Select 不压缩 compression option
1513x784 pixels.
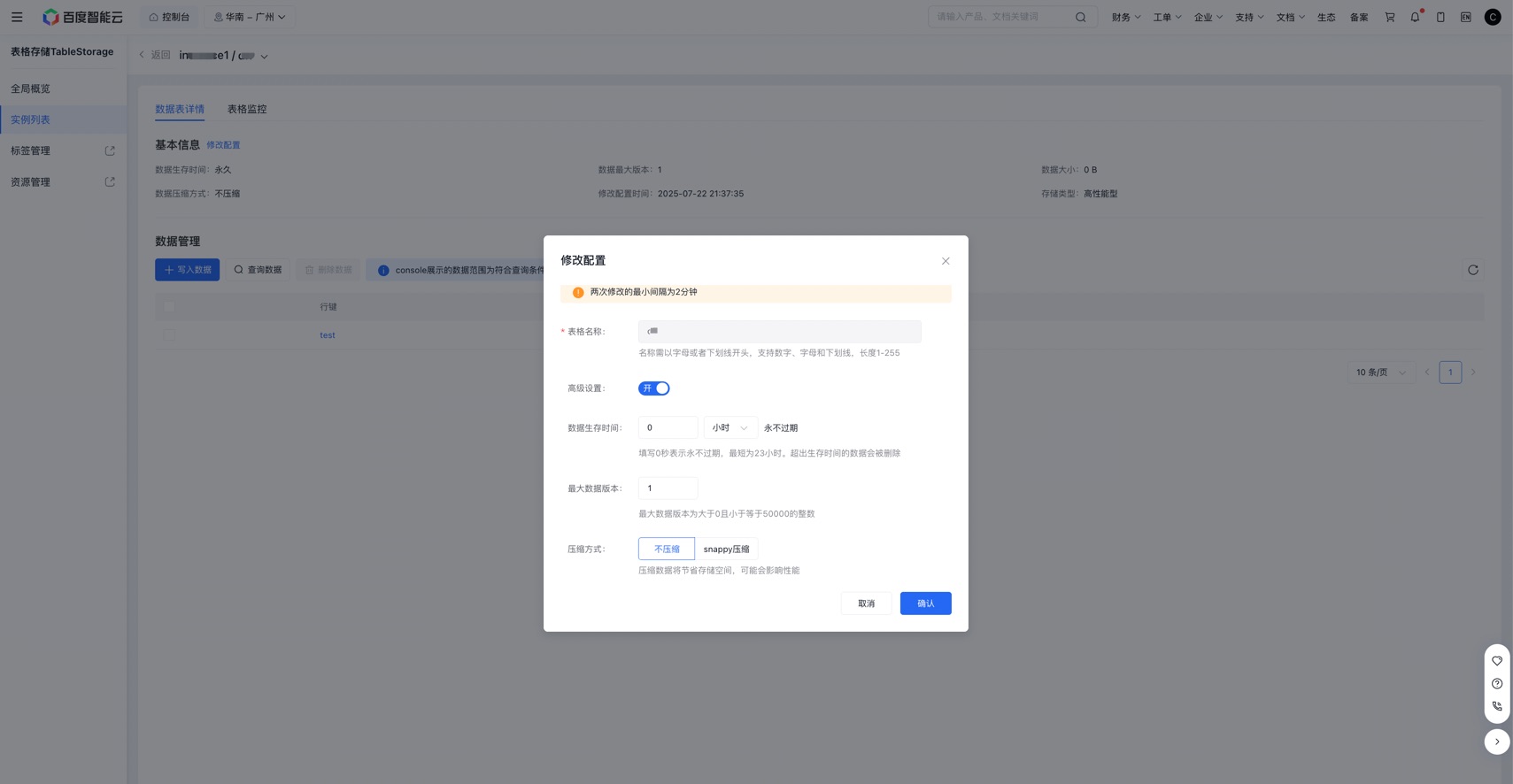pyautogui.click(x=667, y=550)
